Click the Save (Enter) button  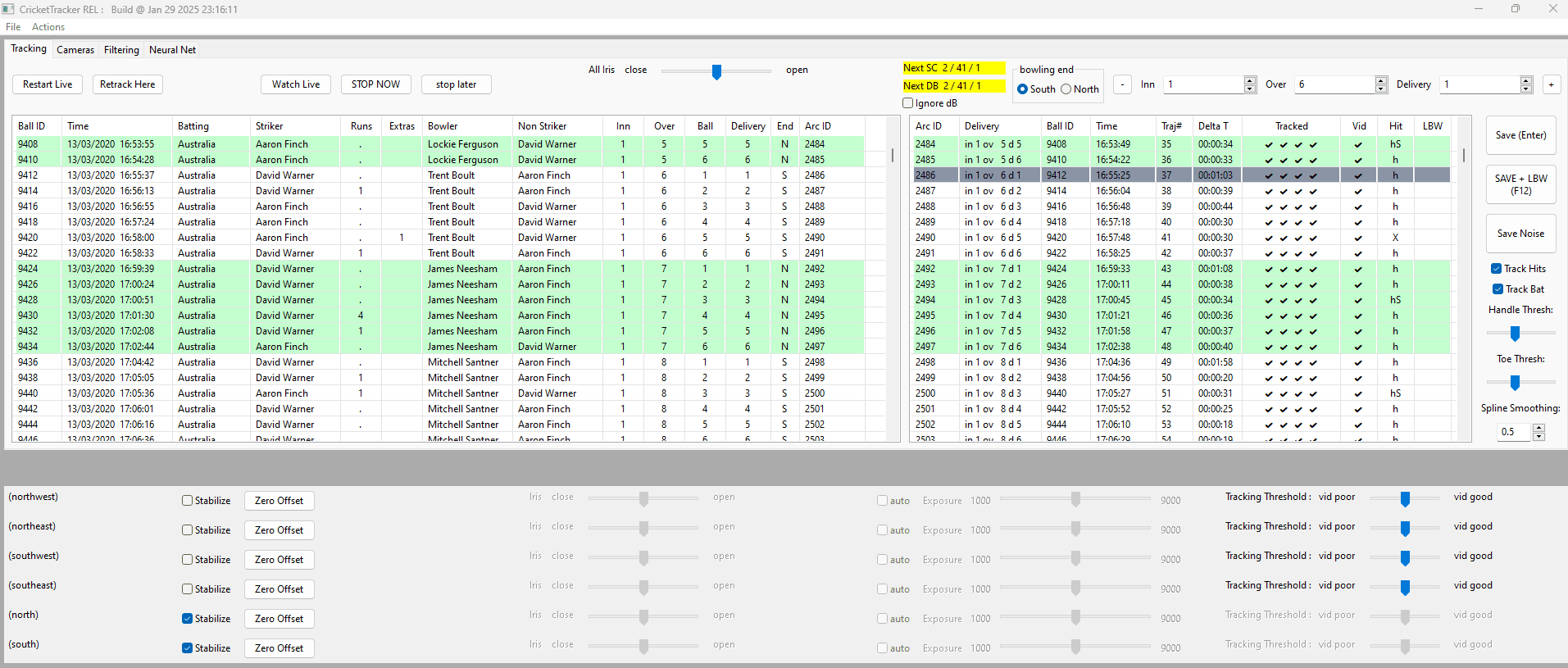point(1520,135)
